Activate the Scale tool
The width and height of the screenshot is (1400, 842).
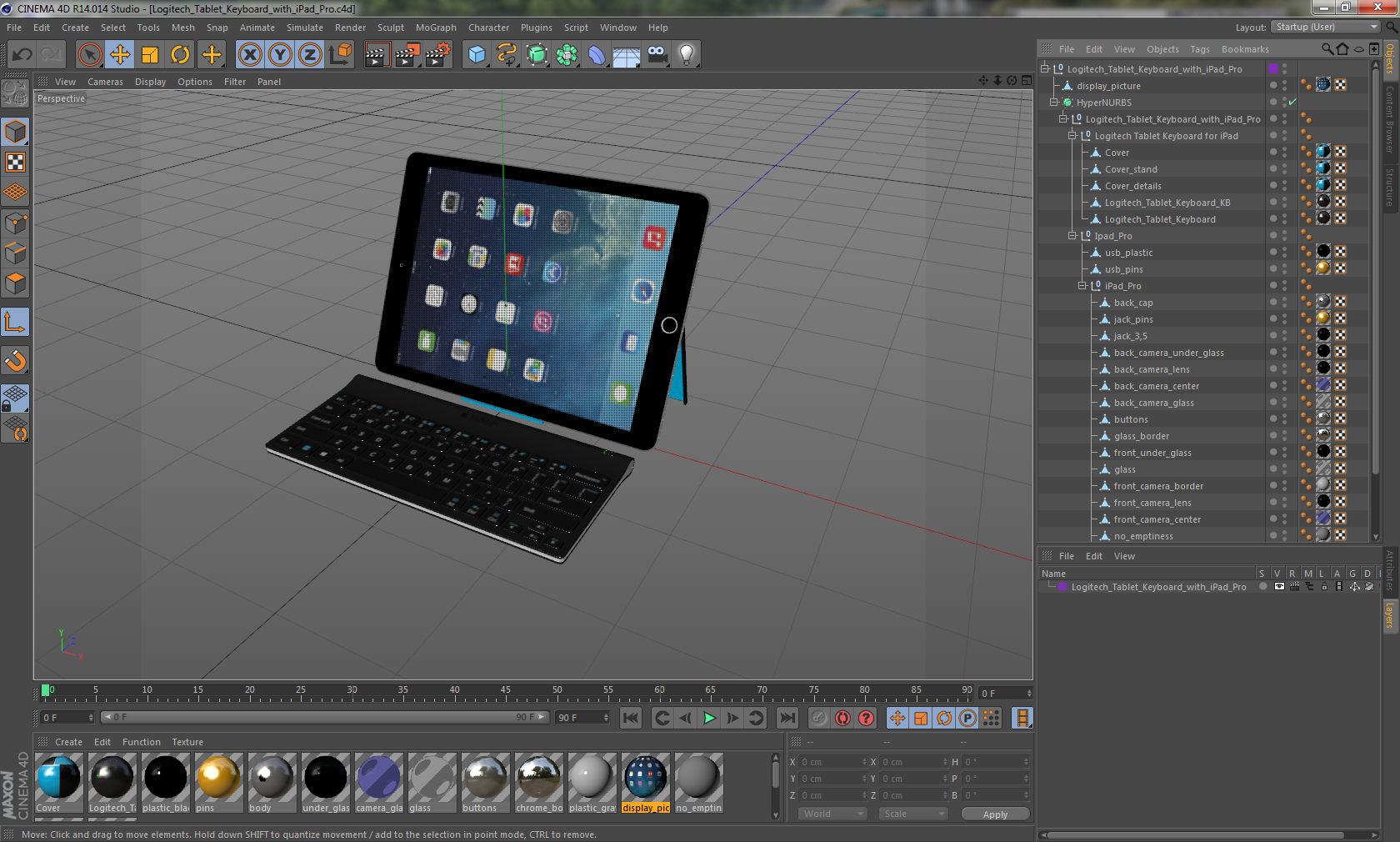[x=150, y=55]
